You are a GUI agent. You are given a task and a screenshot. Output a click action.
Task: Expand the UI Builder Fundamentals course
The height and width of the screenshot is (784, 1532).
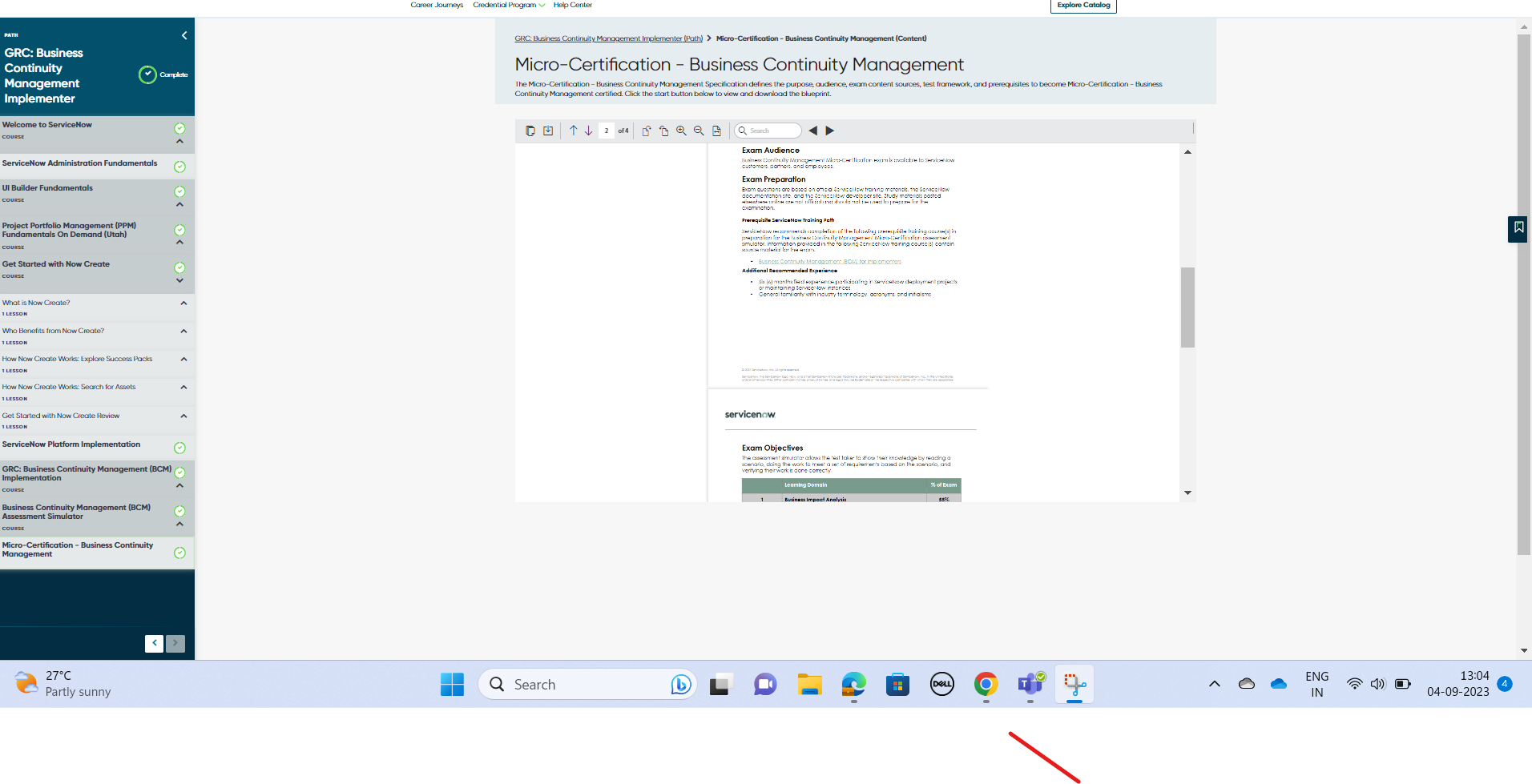179,205
